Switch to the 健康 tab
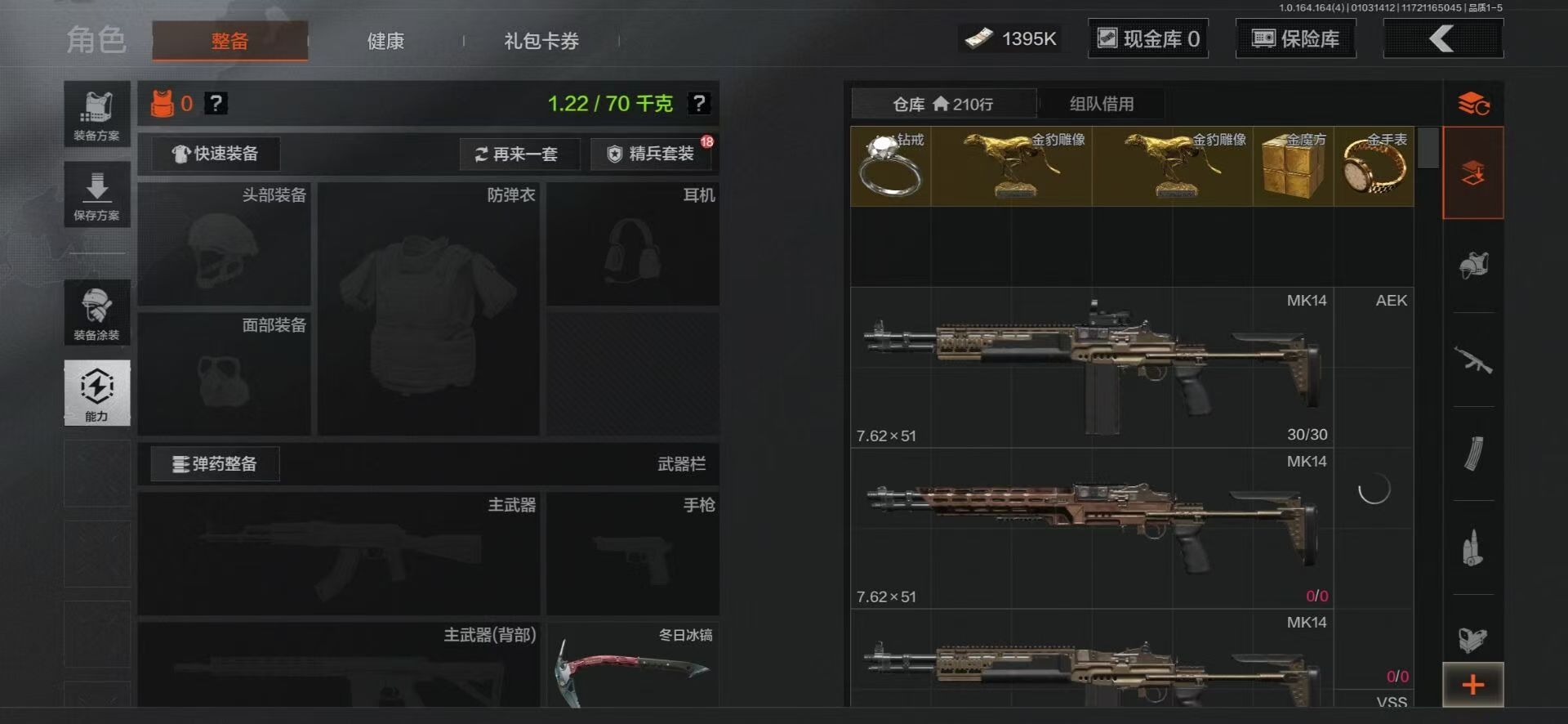Screen dimensions: 1568x724 click(x=385, y=41)
